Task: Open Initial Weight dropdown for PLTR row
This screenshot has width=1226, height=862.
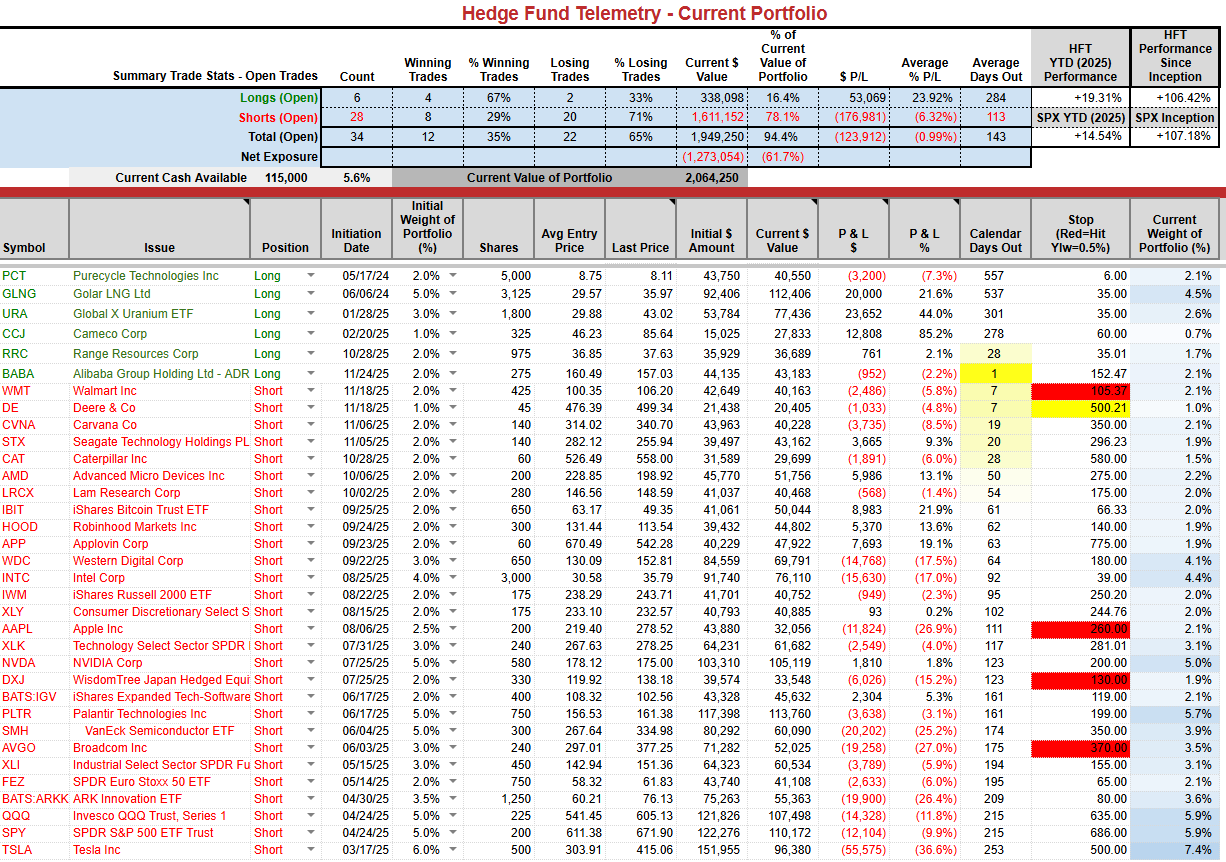Action: click(453, 714)
